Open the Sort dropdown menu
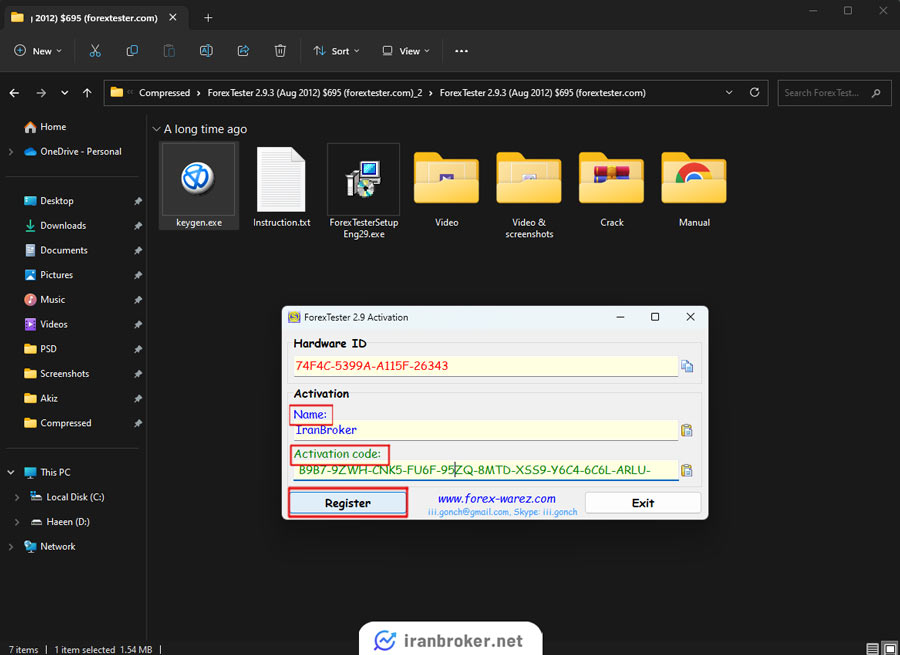 click(336, 51)
